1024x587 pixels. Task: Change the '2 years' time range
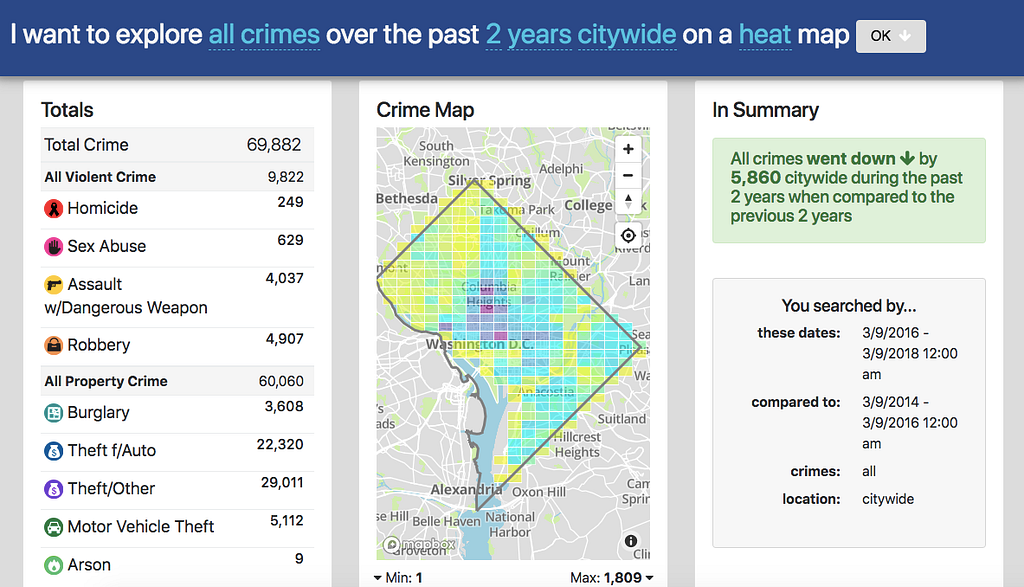tap(528, 35)
